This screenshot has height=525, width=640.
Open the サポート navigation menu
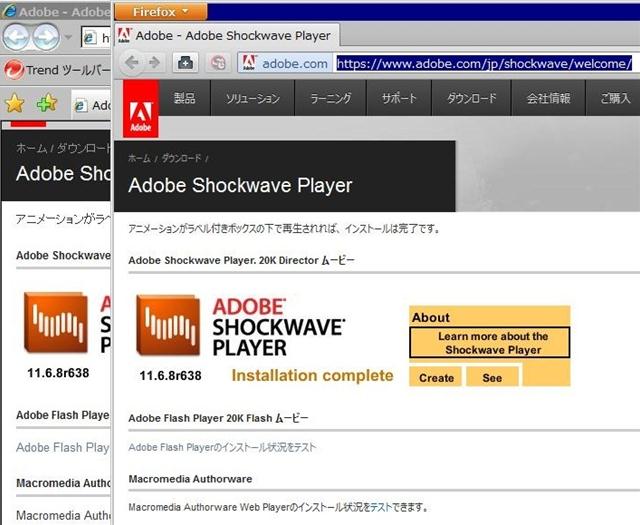coord(399,98)
